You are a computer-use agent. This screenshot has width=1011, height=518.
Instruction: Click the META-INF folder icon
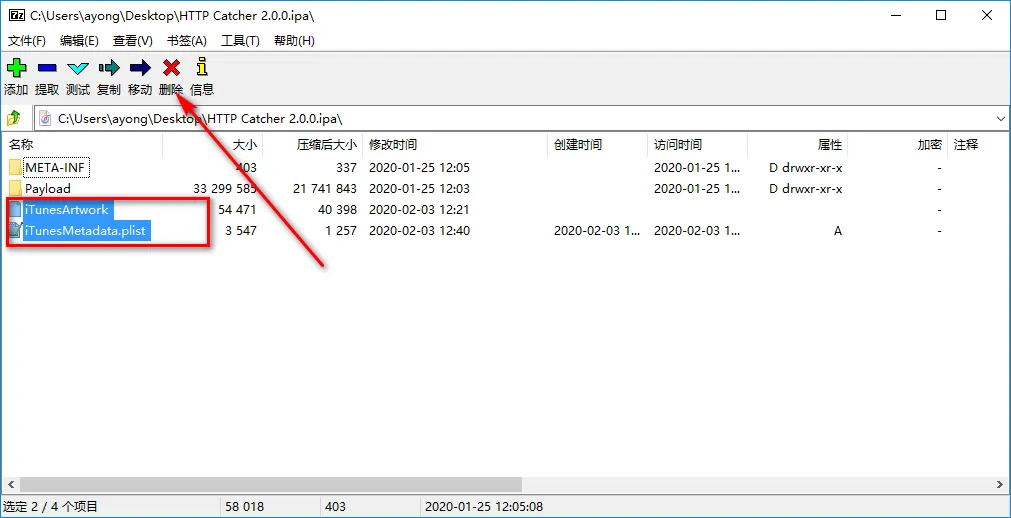(15, 168)
